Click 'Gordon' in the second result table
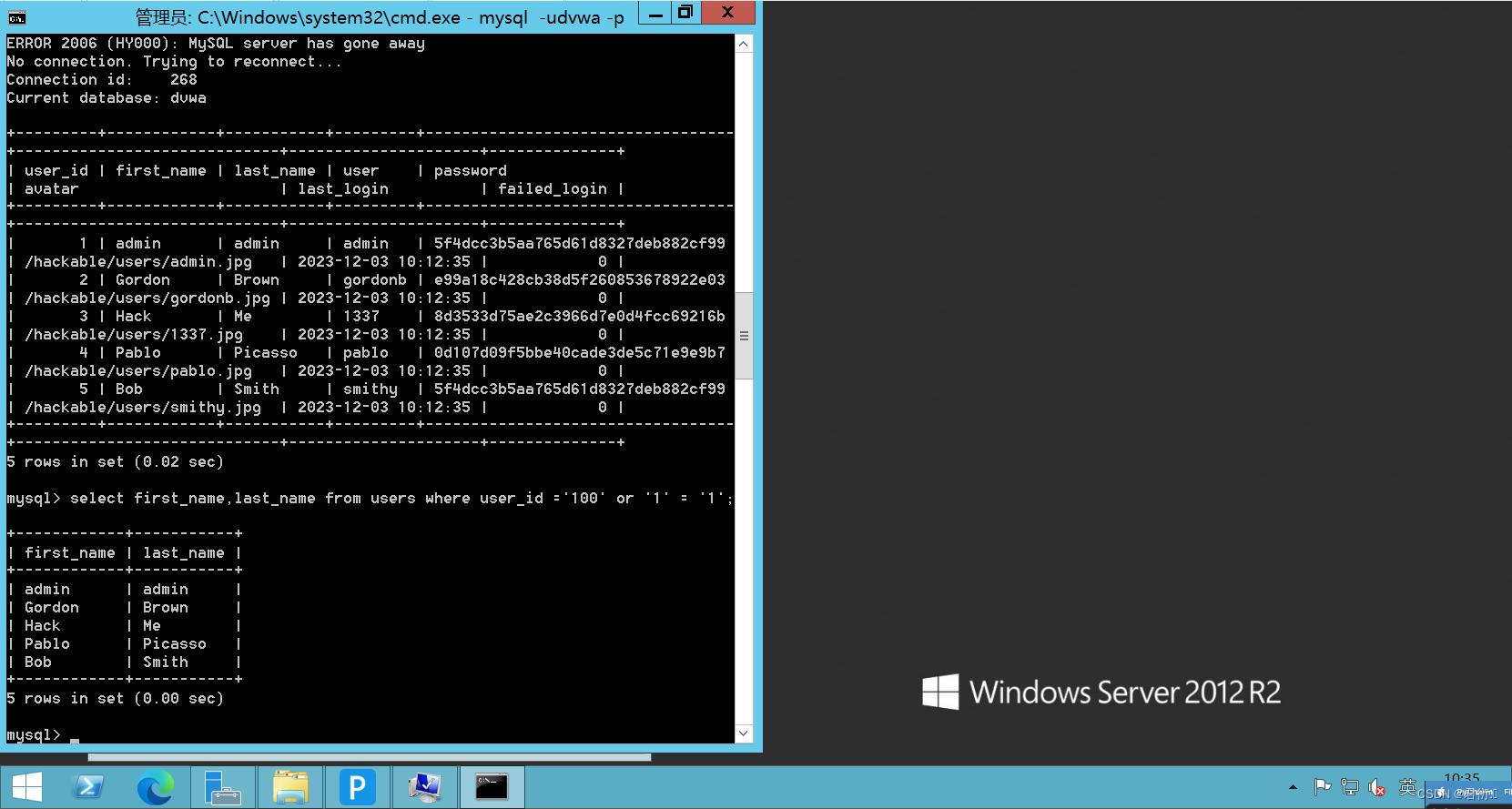The image size is (1512, 809). (52, 608)
